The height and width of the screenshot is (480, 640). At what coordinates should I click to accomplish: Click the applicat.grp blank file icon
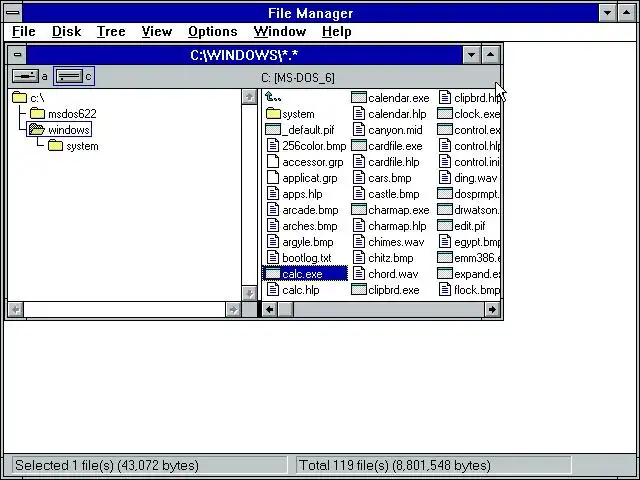273,178
